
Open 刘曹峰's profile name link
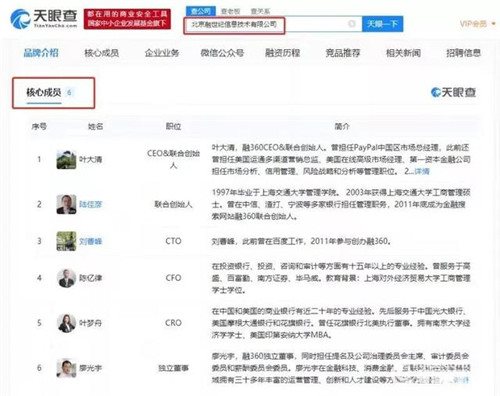[90, 241]
